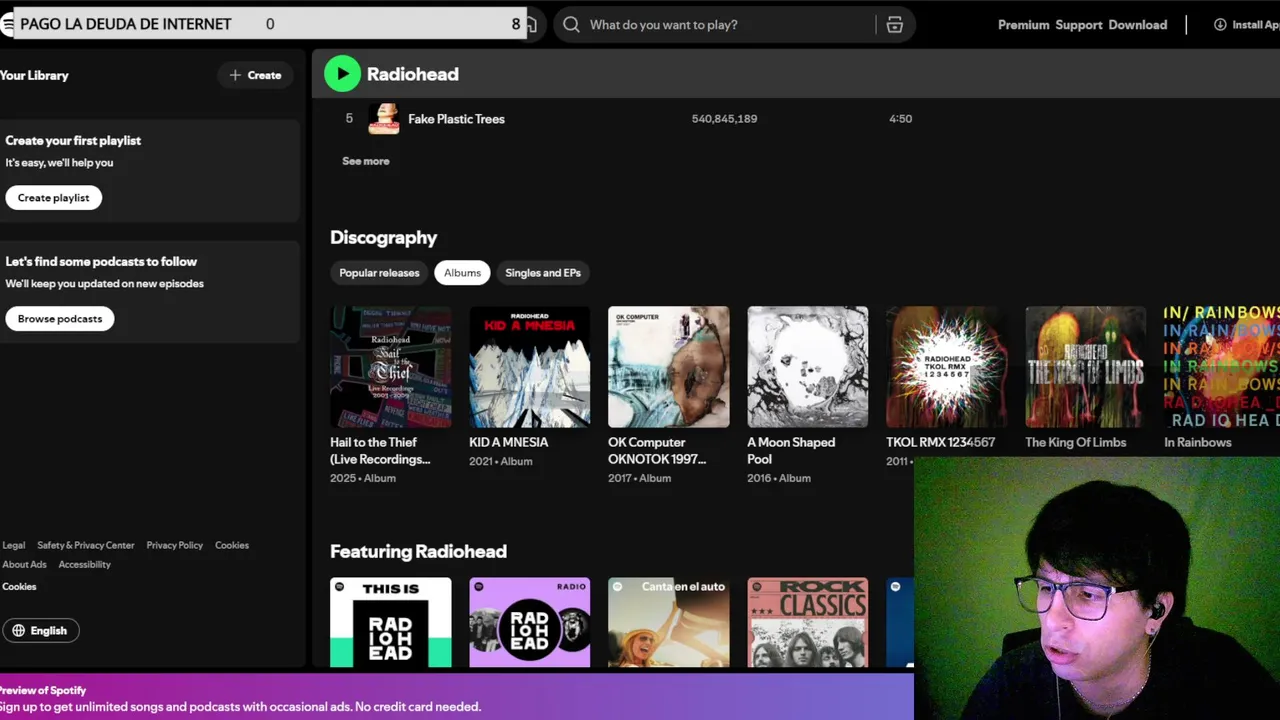This screenshot has height=720, width=1280.
Task: Click the A Moon Shaped Pool title
Action: (791, 451)
